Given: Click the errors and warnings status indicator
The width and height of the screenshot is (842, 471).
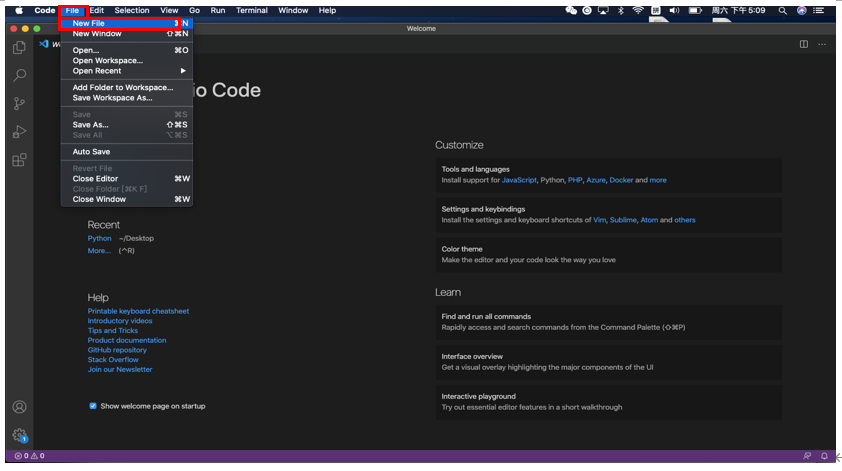Looking at the screenshot, I should click(30, 456).
